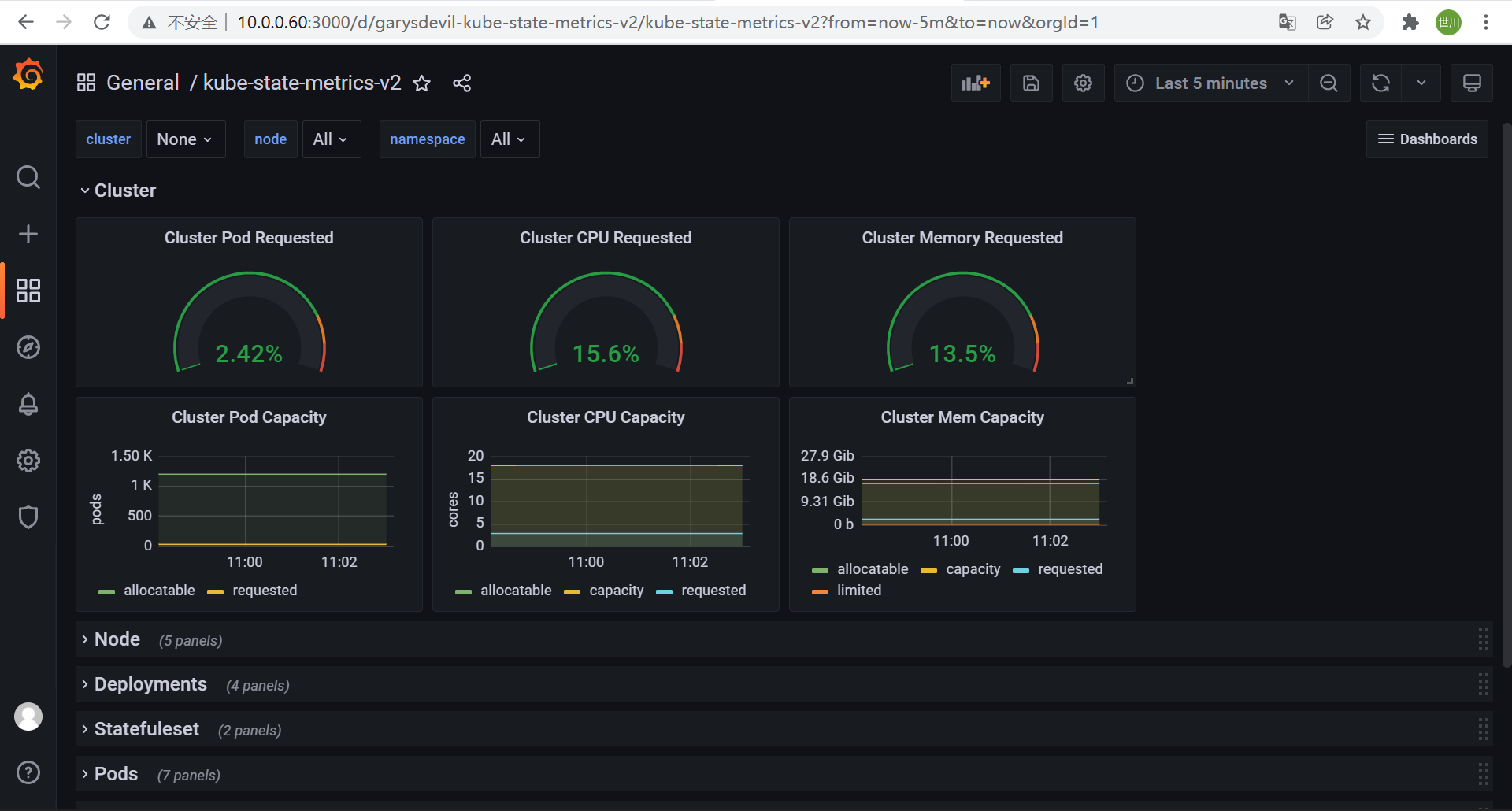The image size is (1512, 811).
Task: Expand the Pods row
Action: coord(109,774)
